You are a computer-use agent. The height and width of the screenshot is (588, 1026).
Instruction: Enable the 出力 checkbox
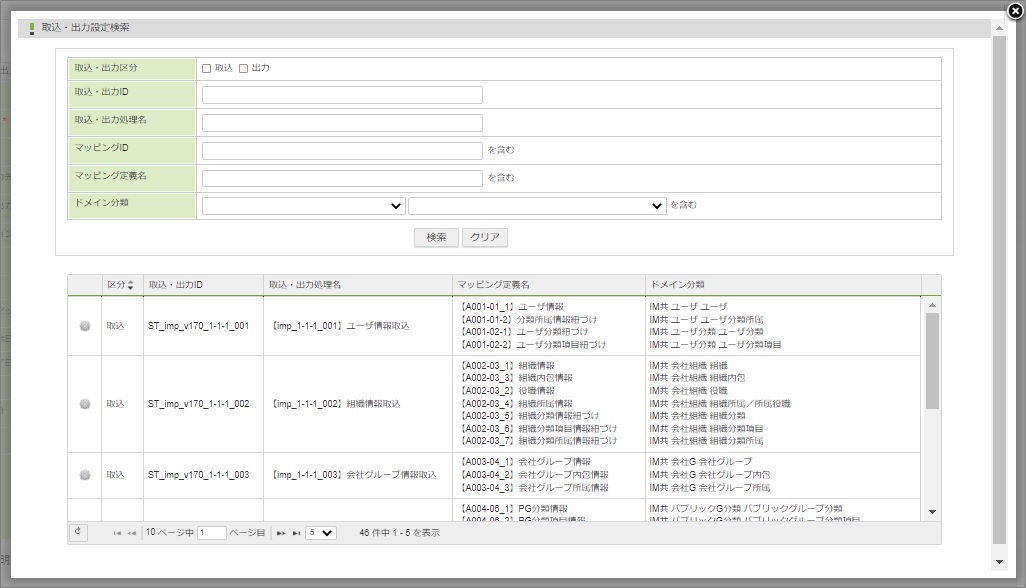point(243,69)
